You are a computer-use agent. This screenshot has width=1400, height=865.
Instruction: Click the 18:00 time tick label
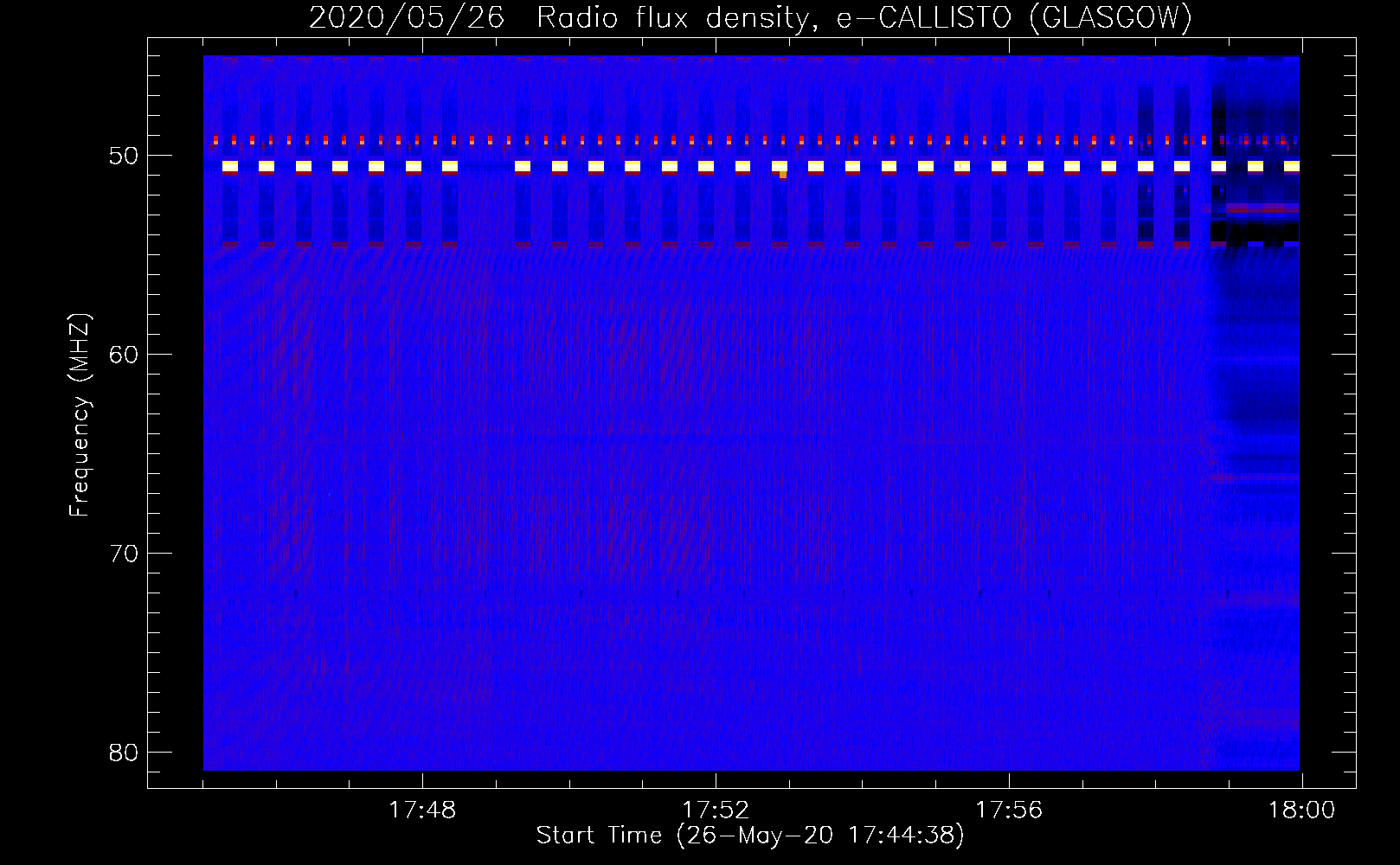click(1302, 811)
